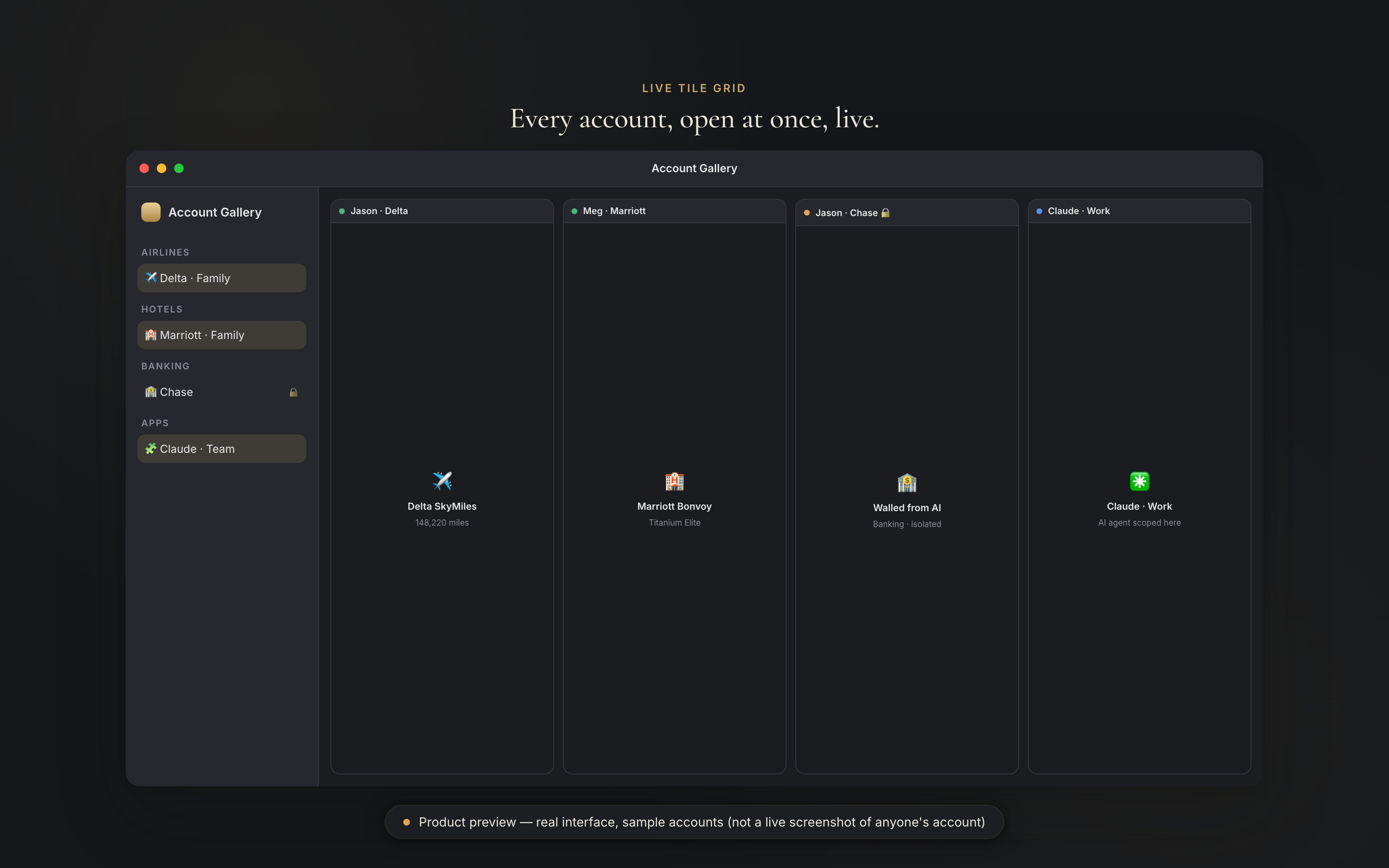Click the Walled from AI title text
Image resolution: width=1389 pixels, height=868 pixels.
point(907,507)
